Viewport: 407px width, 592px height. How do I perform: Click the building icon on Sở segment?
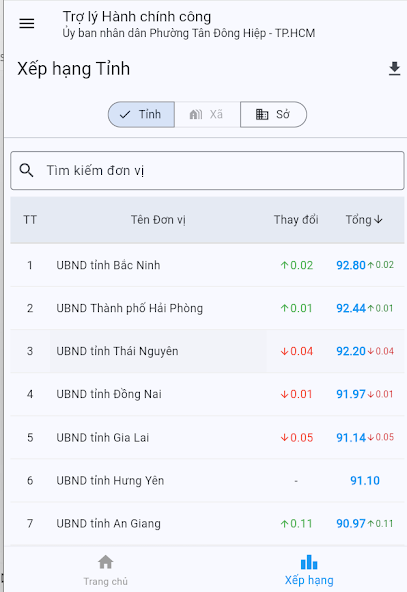point(262,114)
